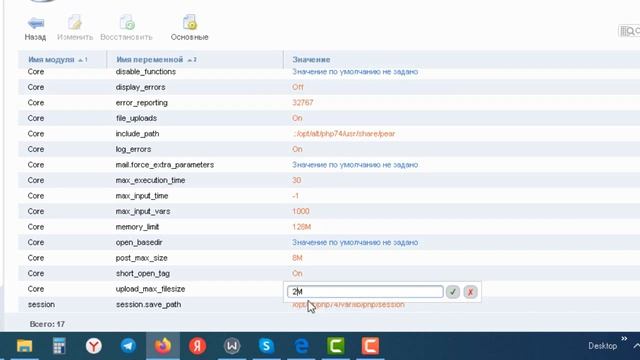Switch to Firefox in the taskbar

coord(163,346)
